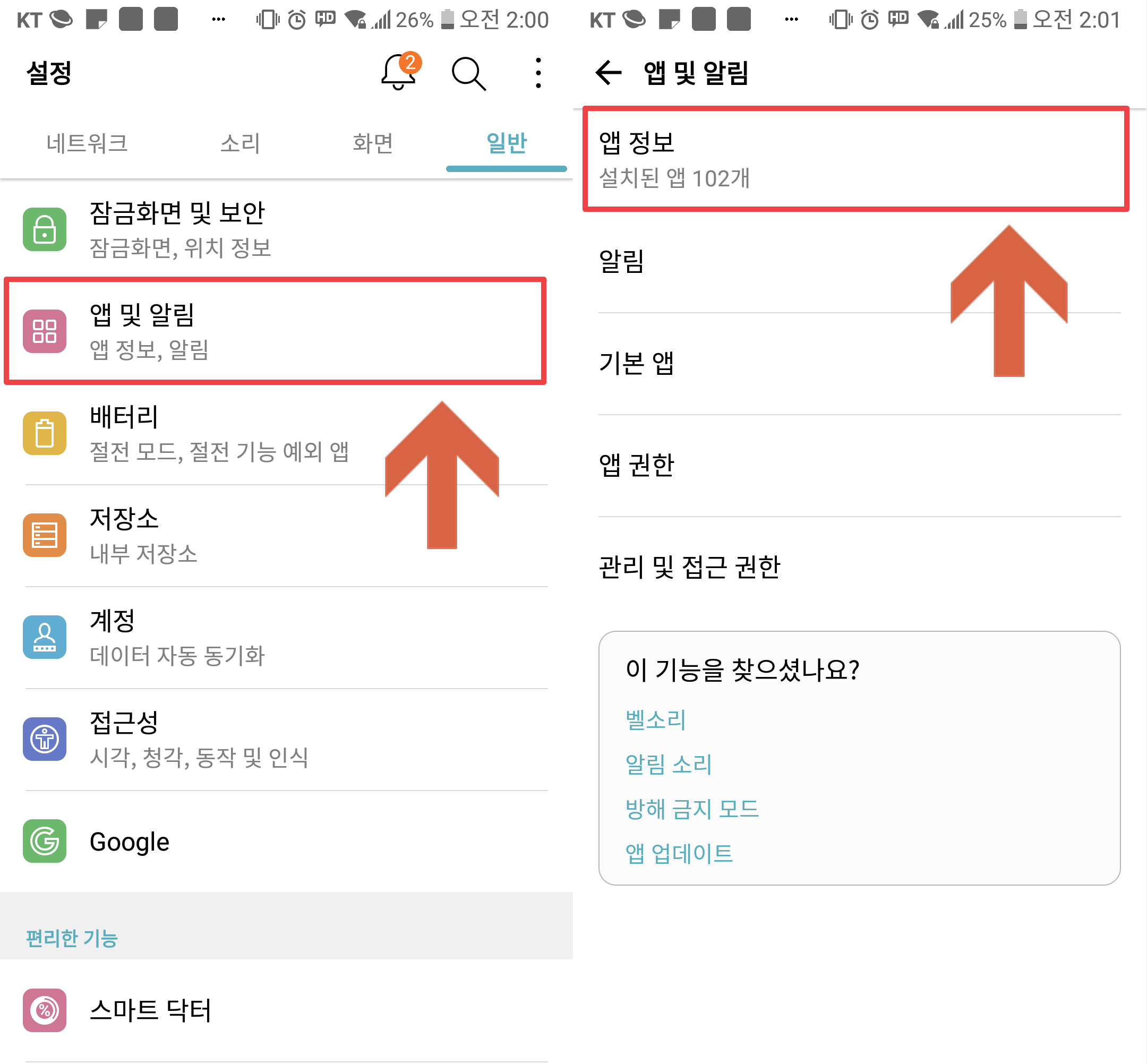The height and width of the screenshot is (1064, 1147).
Task: Tap the orange 저장소 icon
Action: click(44, 535)
